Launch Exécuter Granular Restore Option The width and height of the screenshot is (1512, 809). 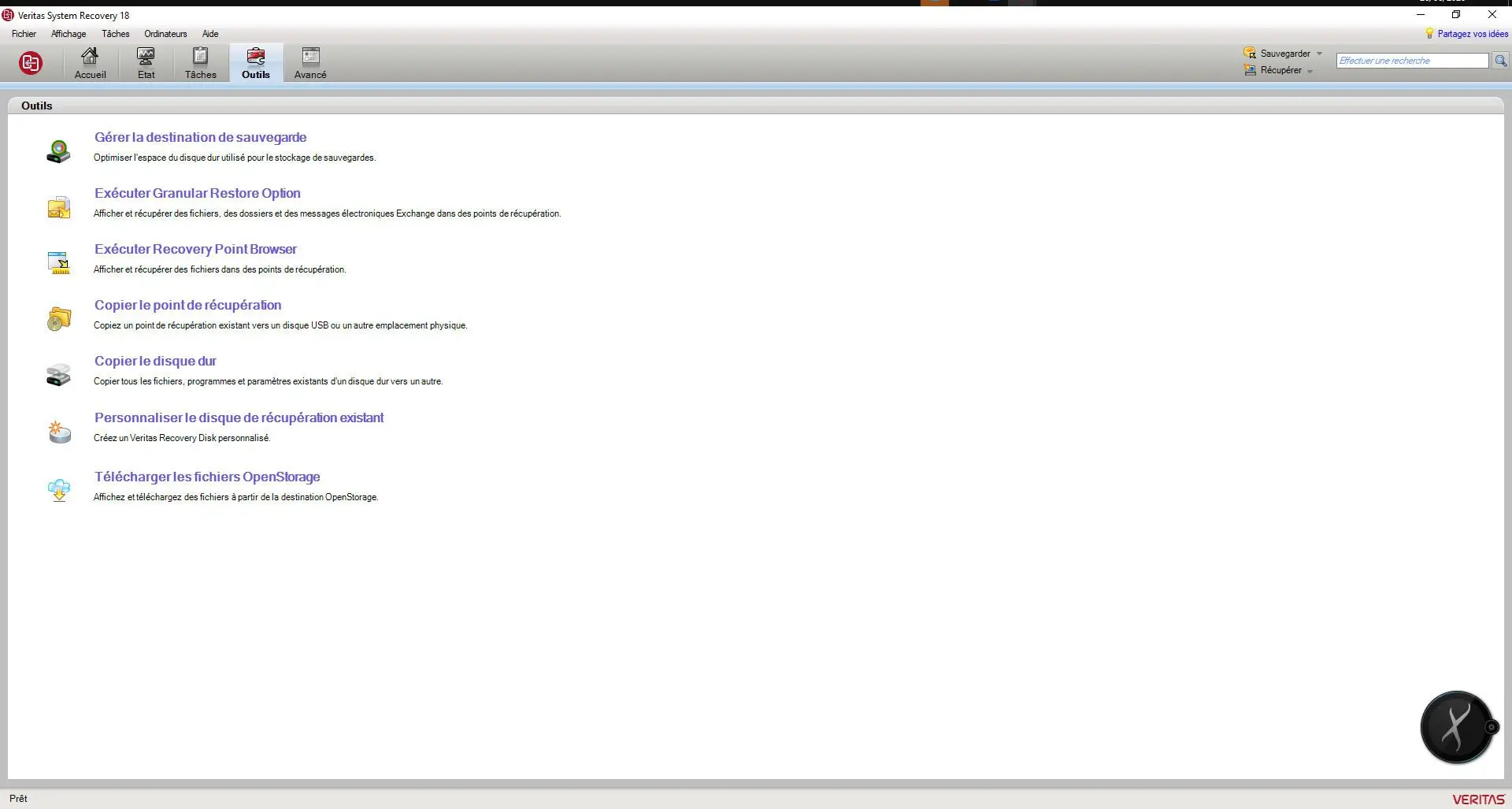click(x=197, y=193)
